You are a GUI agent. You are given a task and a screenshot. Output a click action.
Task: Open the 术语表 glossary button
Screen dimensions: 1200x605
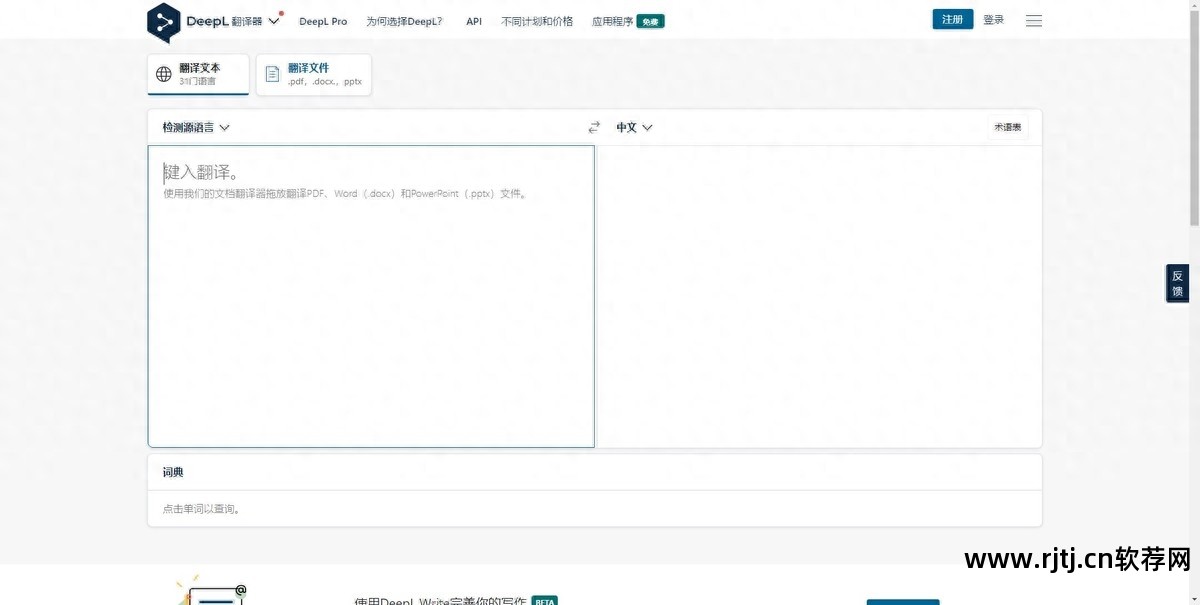[x=1007, y=127]
